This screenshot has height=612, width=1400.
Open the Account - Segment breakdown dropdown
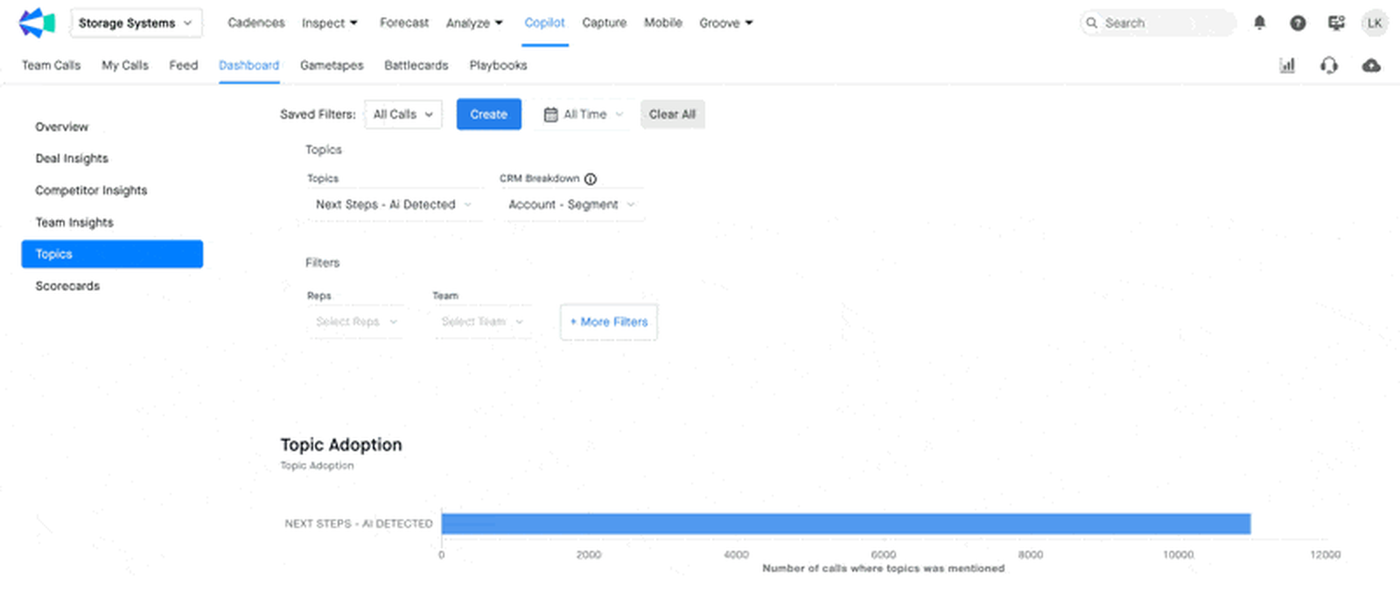pyautogui.click(x=572, y=204)
